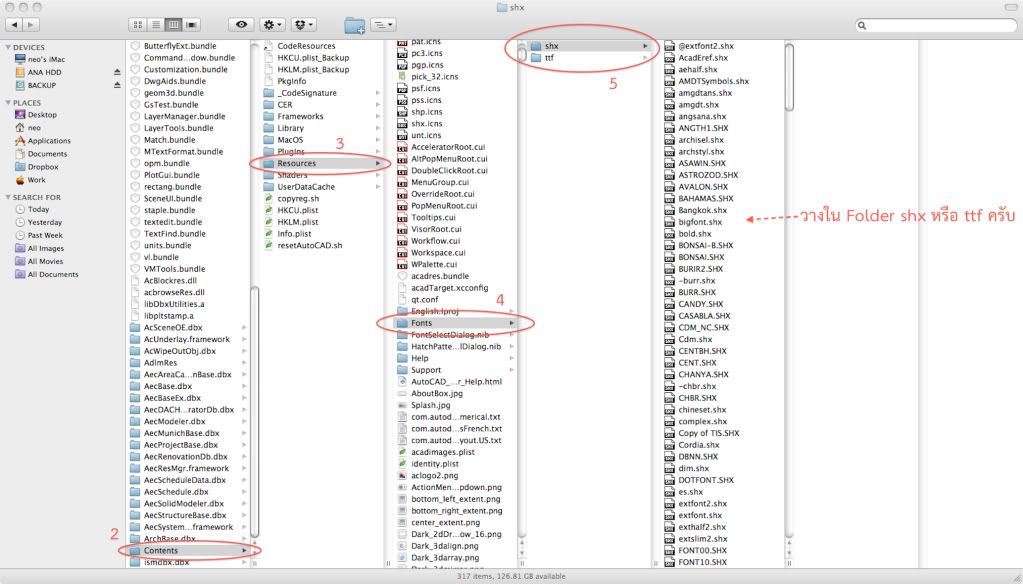1023x584 pixels.
Task: Select Info.plist file
Action: tap(294, 234)
